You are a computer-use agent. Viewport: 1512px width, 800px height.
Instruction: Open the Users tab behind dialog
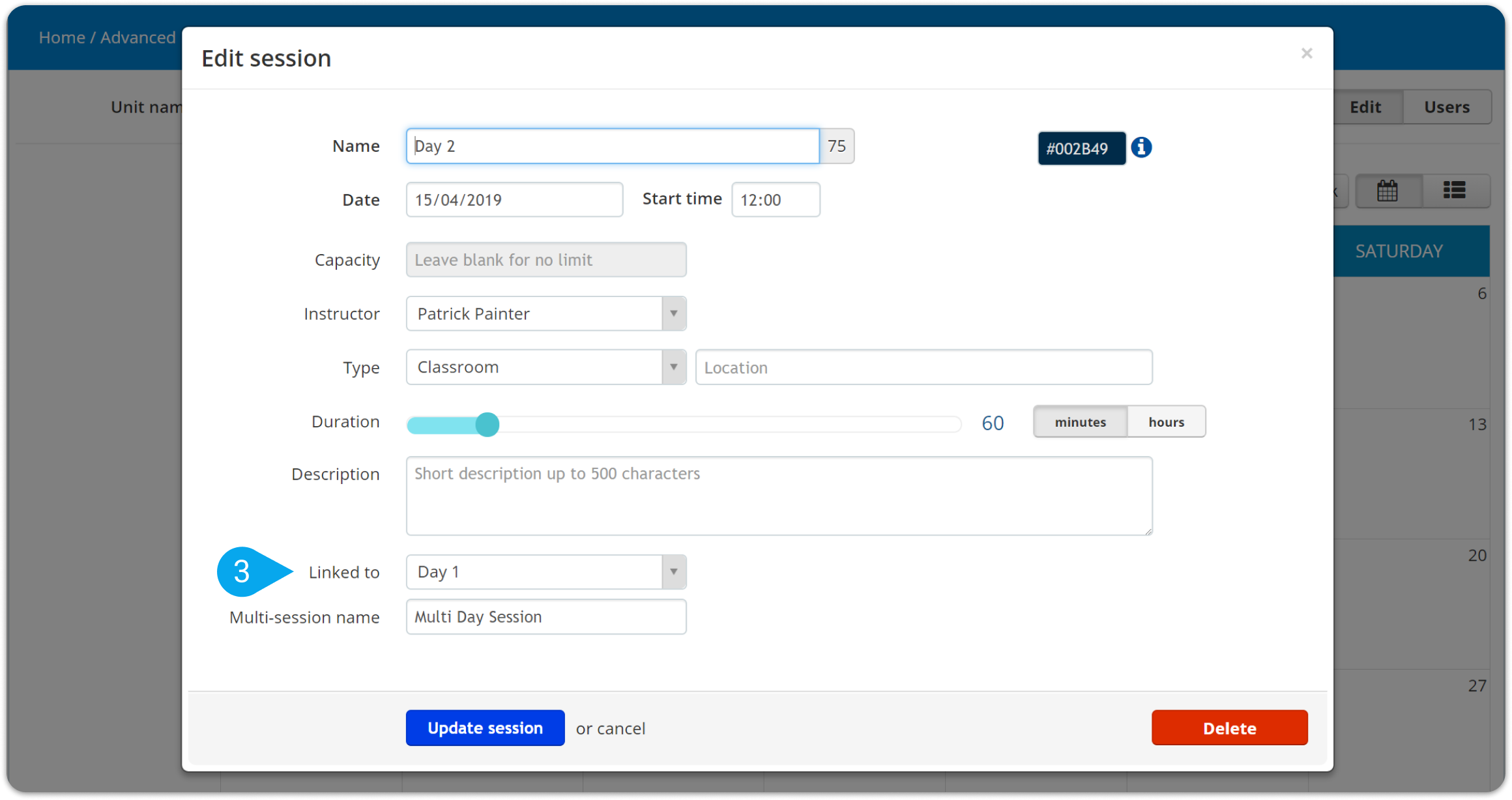click(1447, 107)
